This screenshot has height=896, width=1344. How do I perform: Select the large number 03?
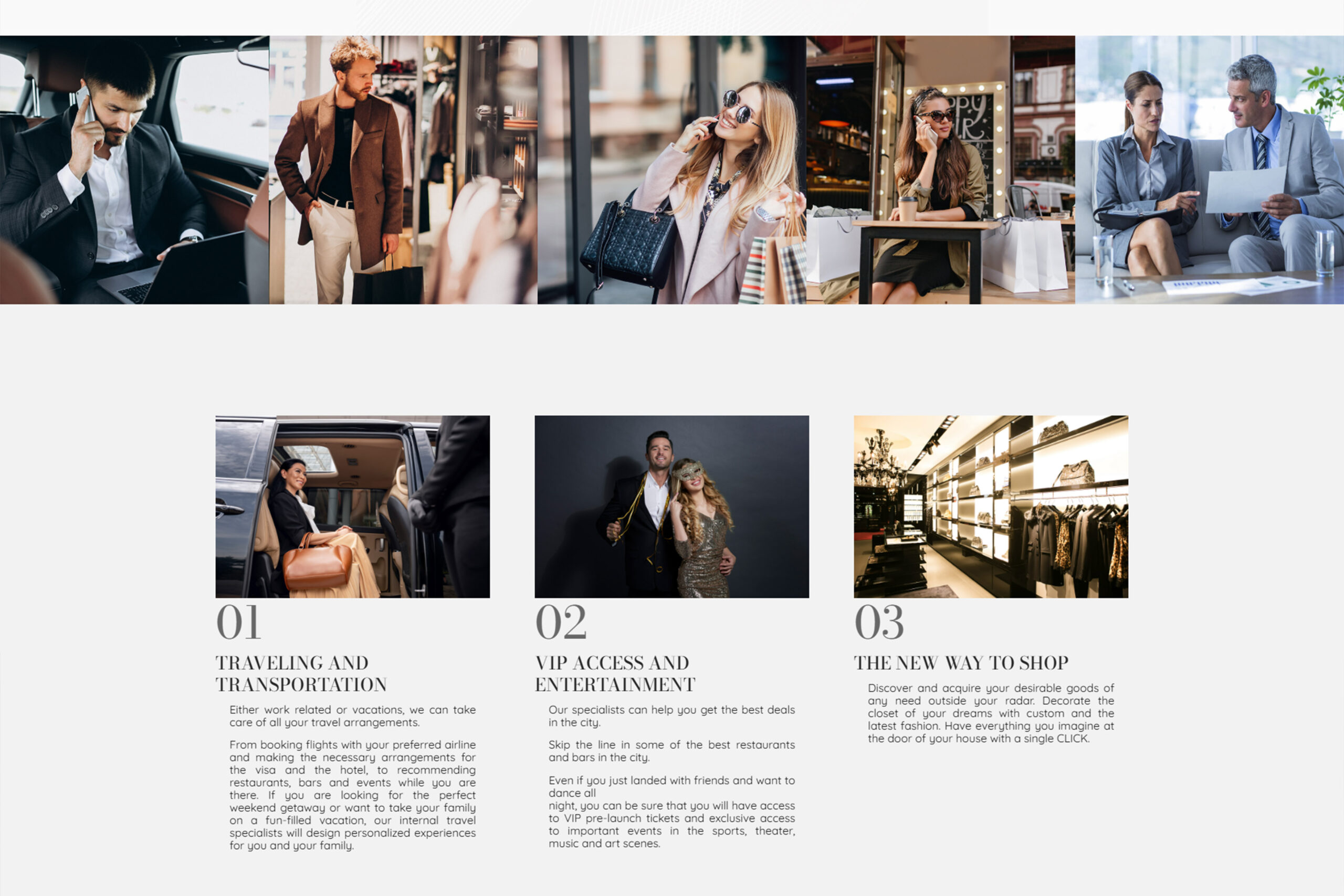[879, 623]
